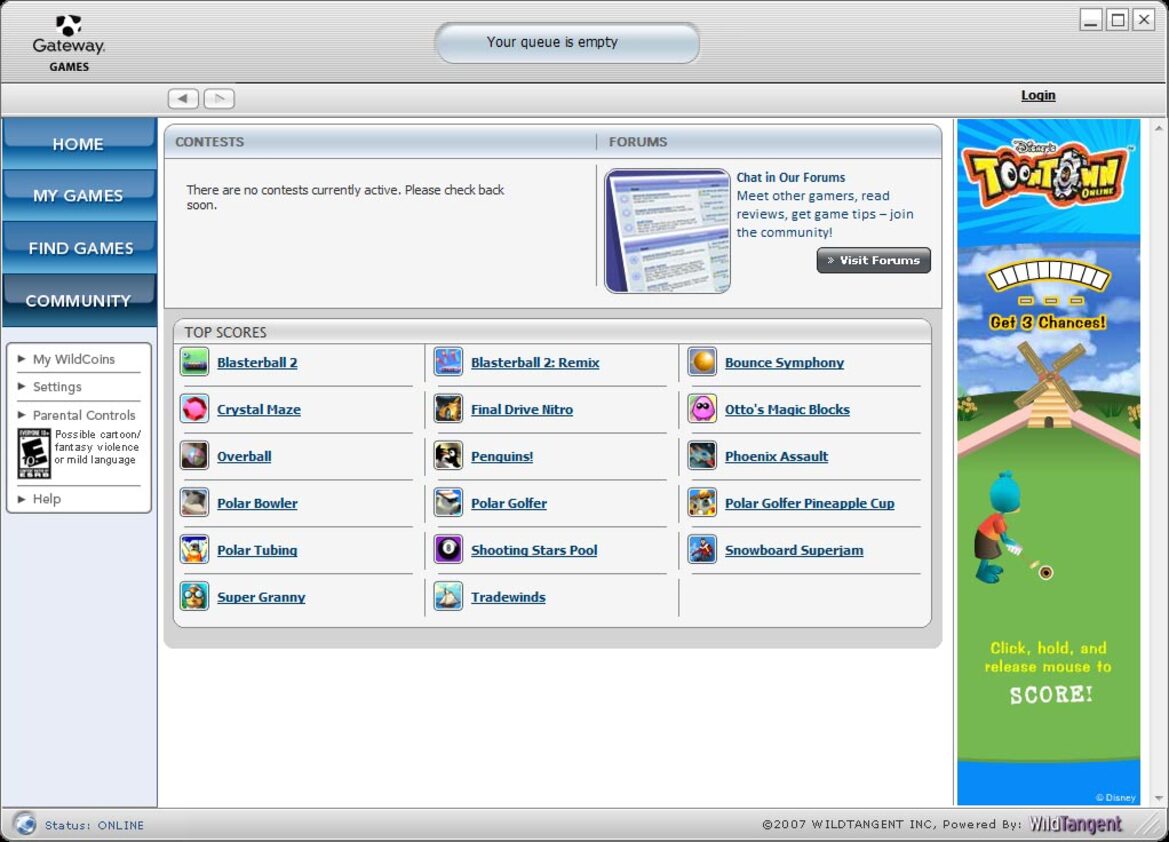This screenshot has width=1169, height=842.
Task: Expand Parental Controls in sidebar
Action: [x=77, y=415]
